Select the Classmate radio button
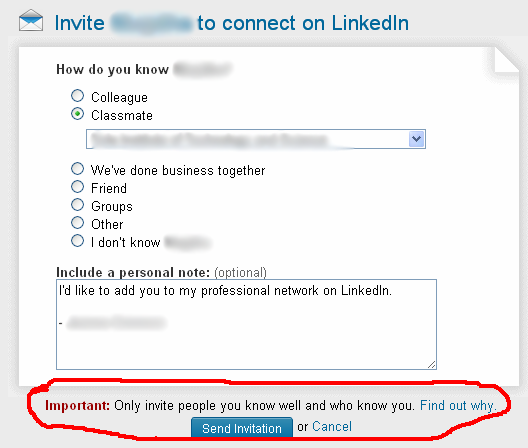The image size is (528, 448). [77, 114]
